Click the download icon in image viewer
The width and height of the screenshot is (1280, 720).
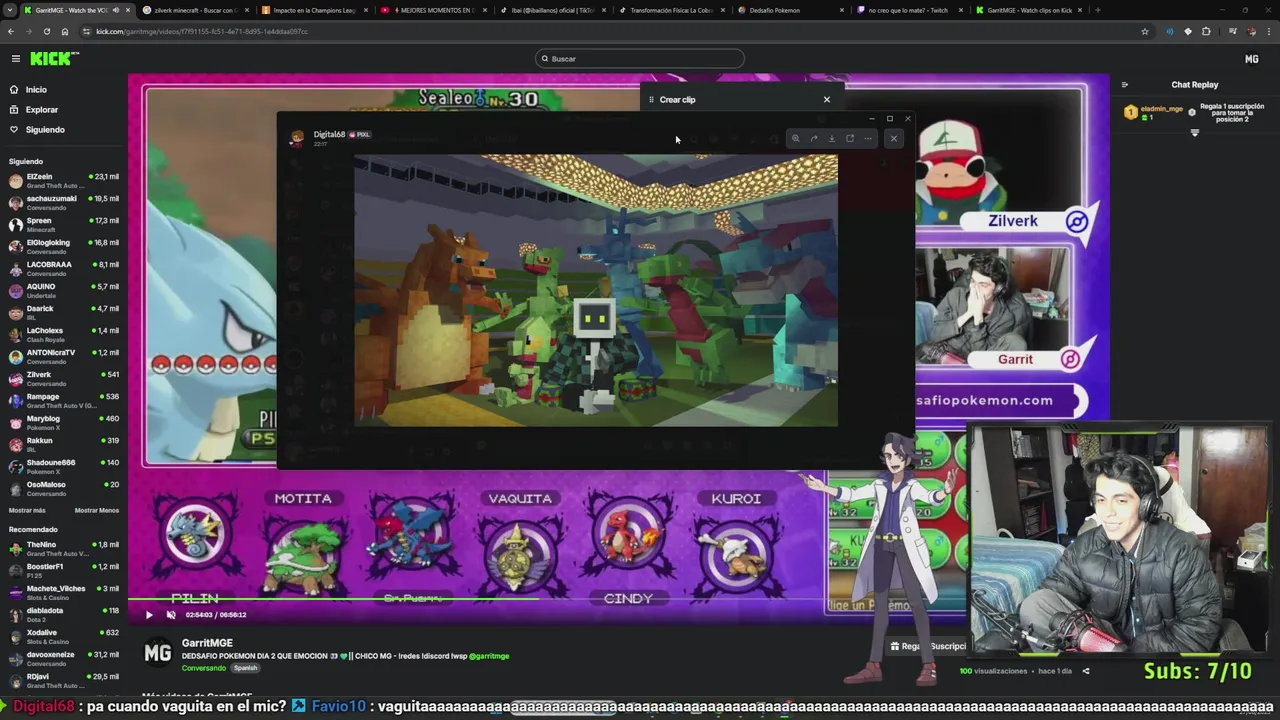click(x=831, y=139)
